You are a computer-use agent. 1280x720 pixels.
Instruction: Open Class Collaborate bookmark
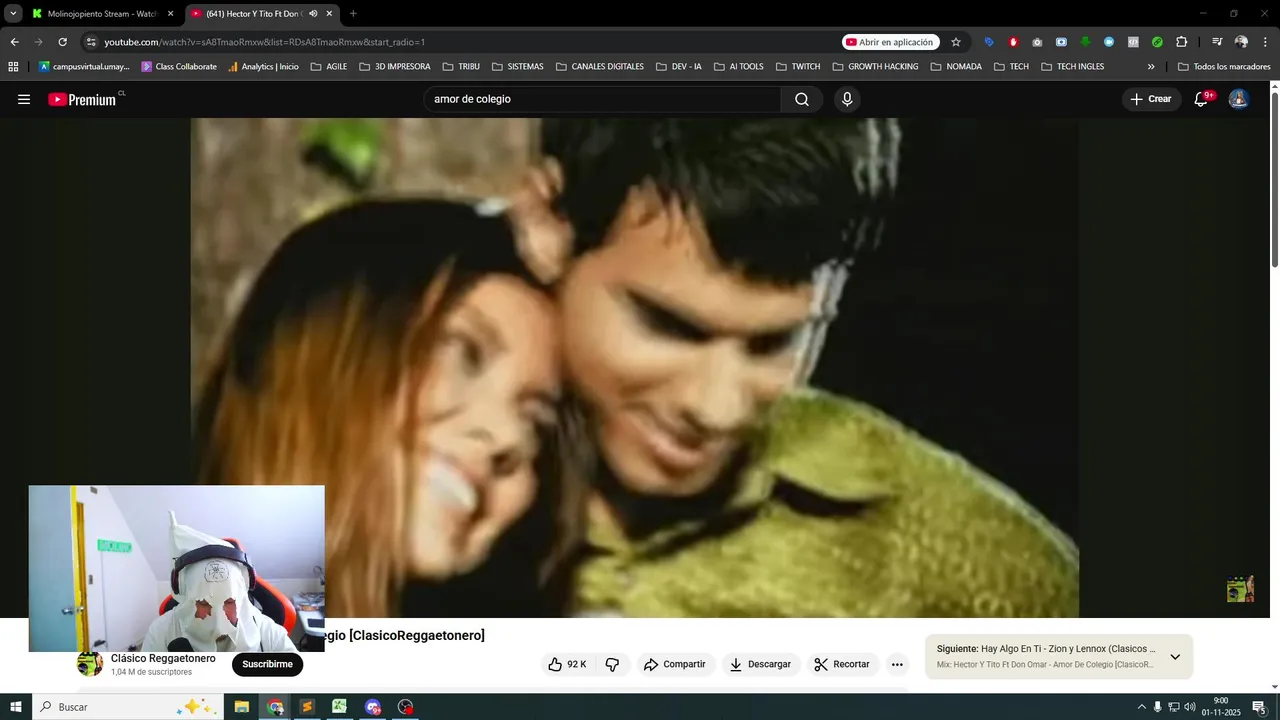point(179,67)
